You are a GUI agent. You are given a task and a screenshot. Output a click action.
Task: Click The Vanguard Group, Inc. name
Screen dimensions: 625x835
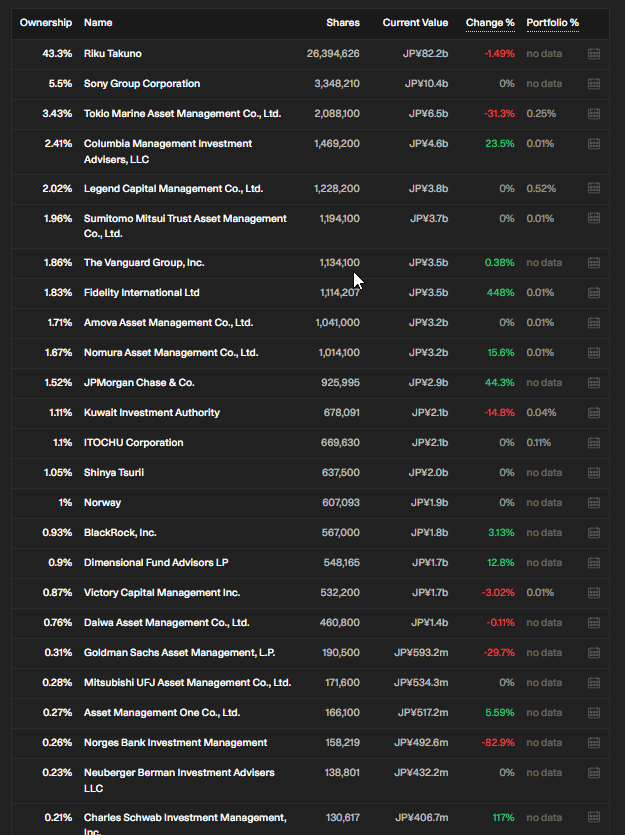144,263
